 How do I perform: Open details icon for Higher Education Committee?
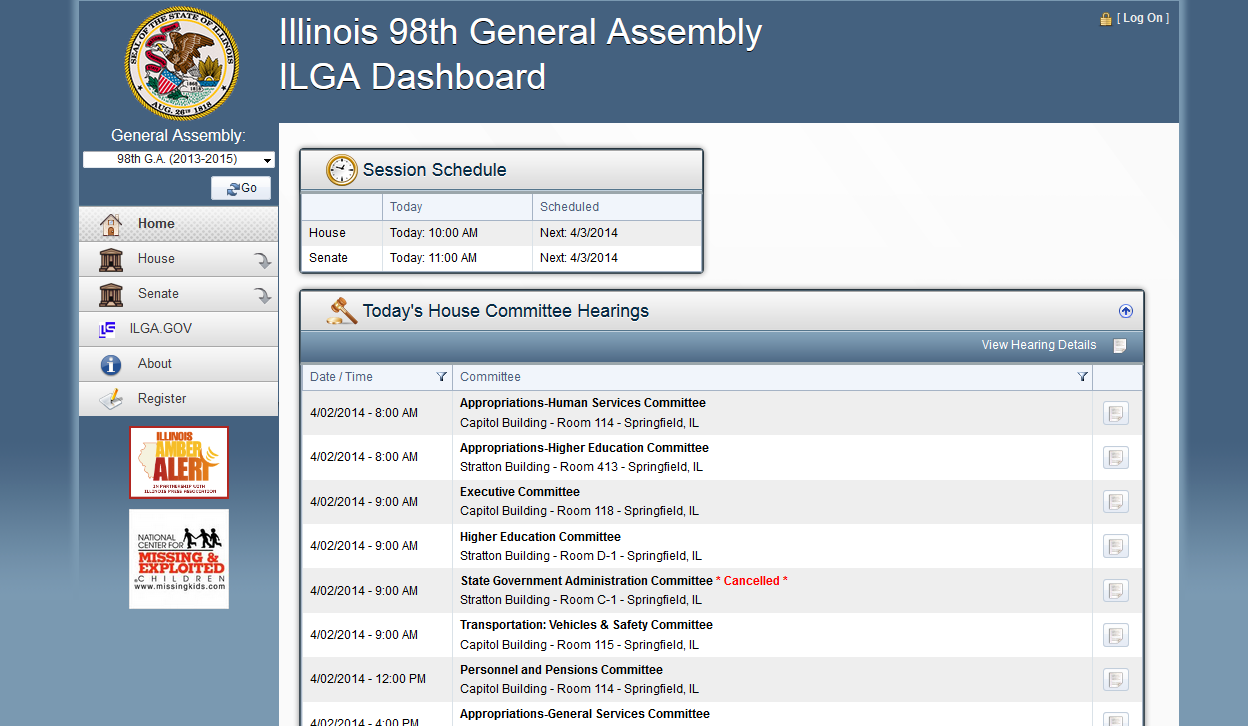[x=1116, y=546]
